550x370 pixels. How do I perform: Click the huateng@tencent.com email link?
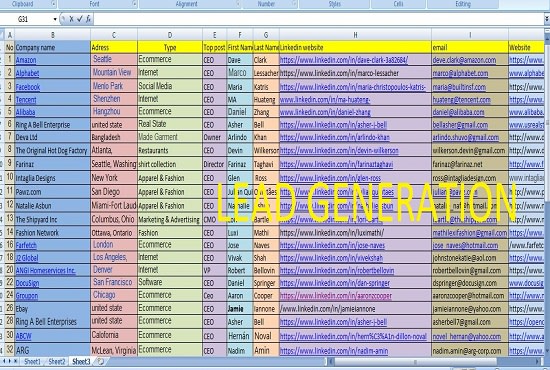coord(461,100)
